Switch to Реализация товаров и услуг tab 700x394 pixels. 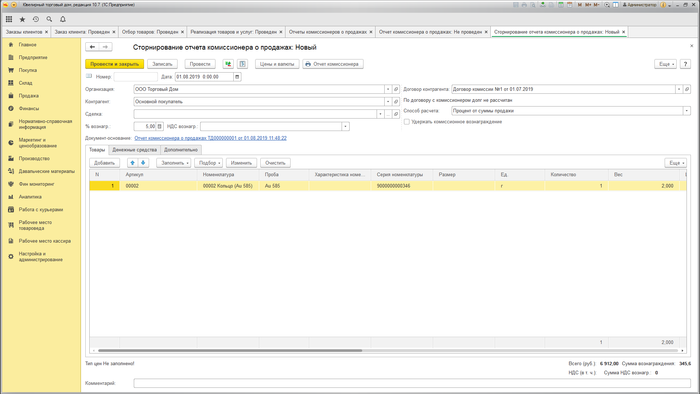tap(233, 32)
